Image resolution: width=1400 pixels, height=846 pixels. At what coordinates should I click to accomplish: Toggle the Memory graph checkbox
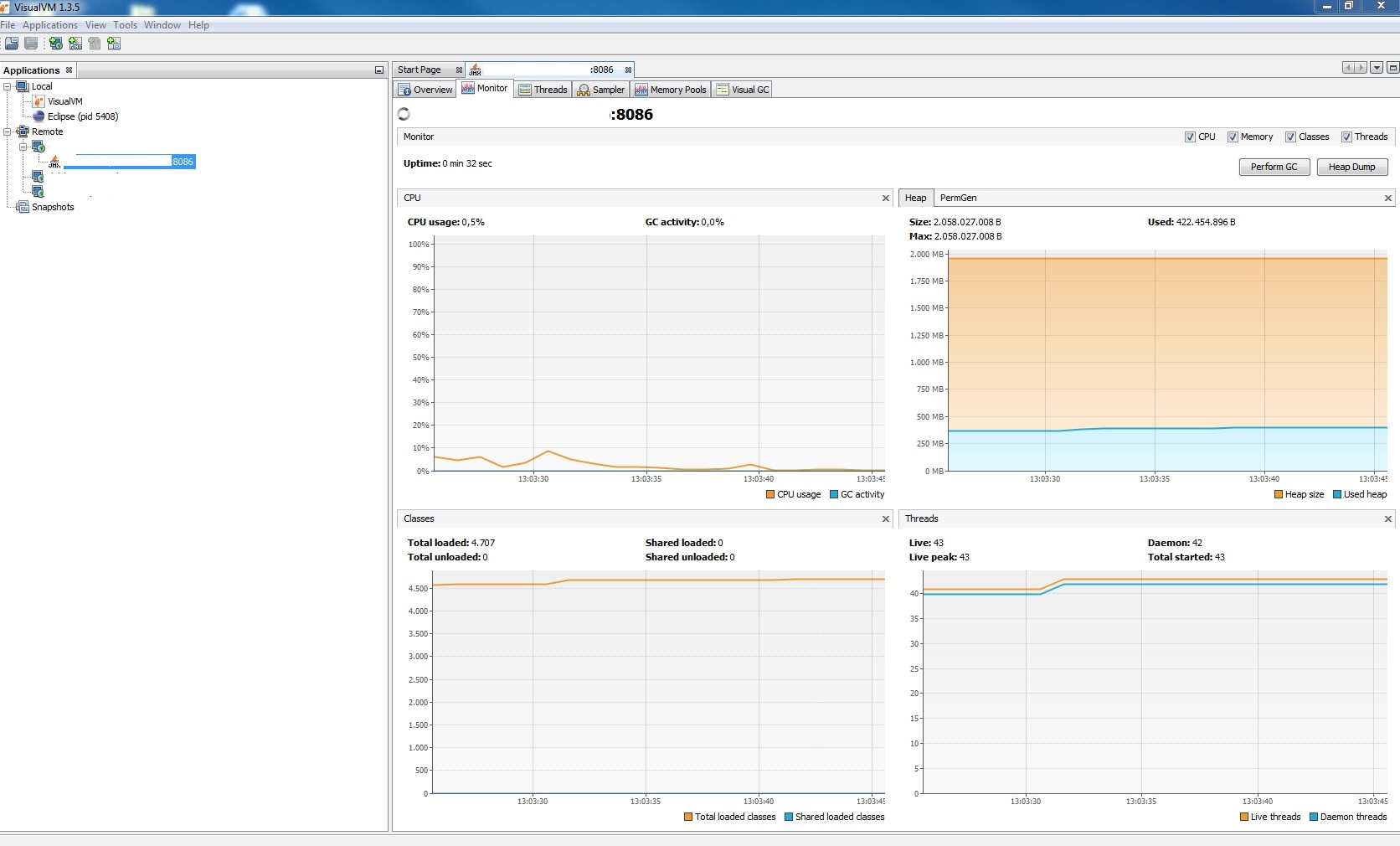click(x=1233, y=137)
